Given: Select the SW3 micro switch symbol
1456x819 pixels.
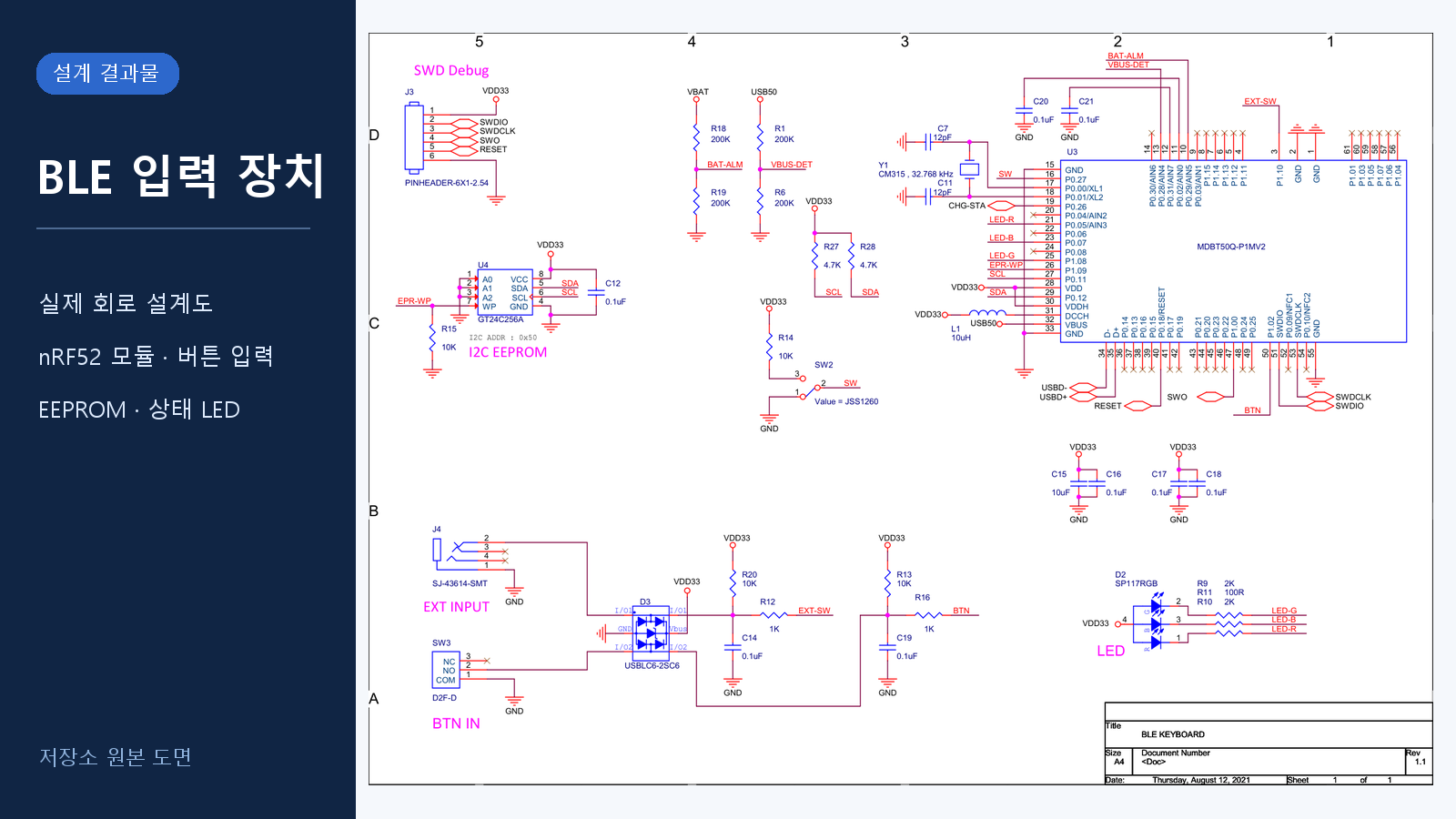Looking at the screenshot, I should click(446, 670).
